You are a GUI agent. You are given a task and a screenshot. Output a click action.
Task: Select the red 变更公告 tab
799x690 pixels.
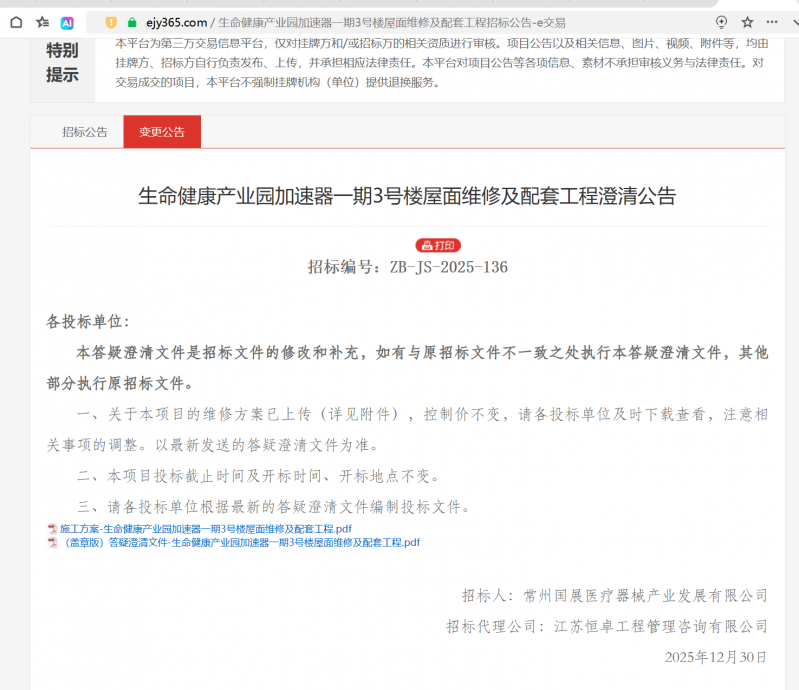162,132
